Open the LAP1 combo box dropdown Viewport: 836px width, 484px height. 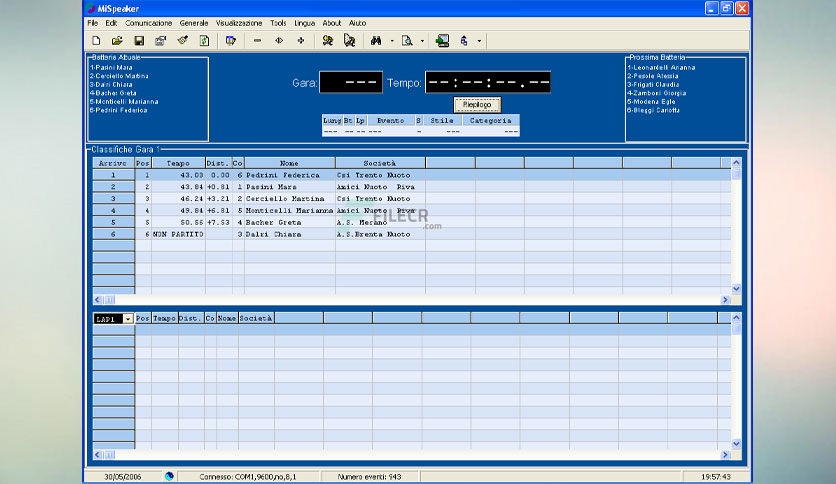[128, 319]
